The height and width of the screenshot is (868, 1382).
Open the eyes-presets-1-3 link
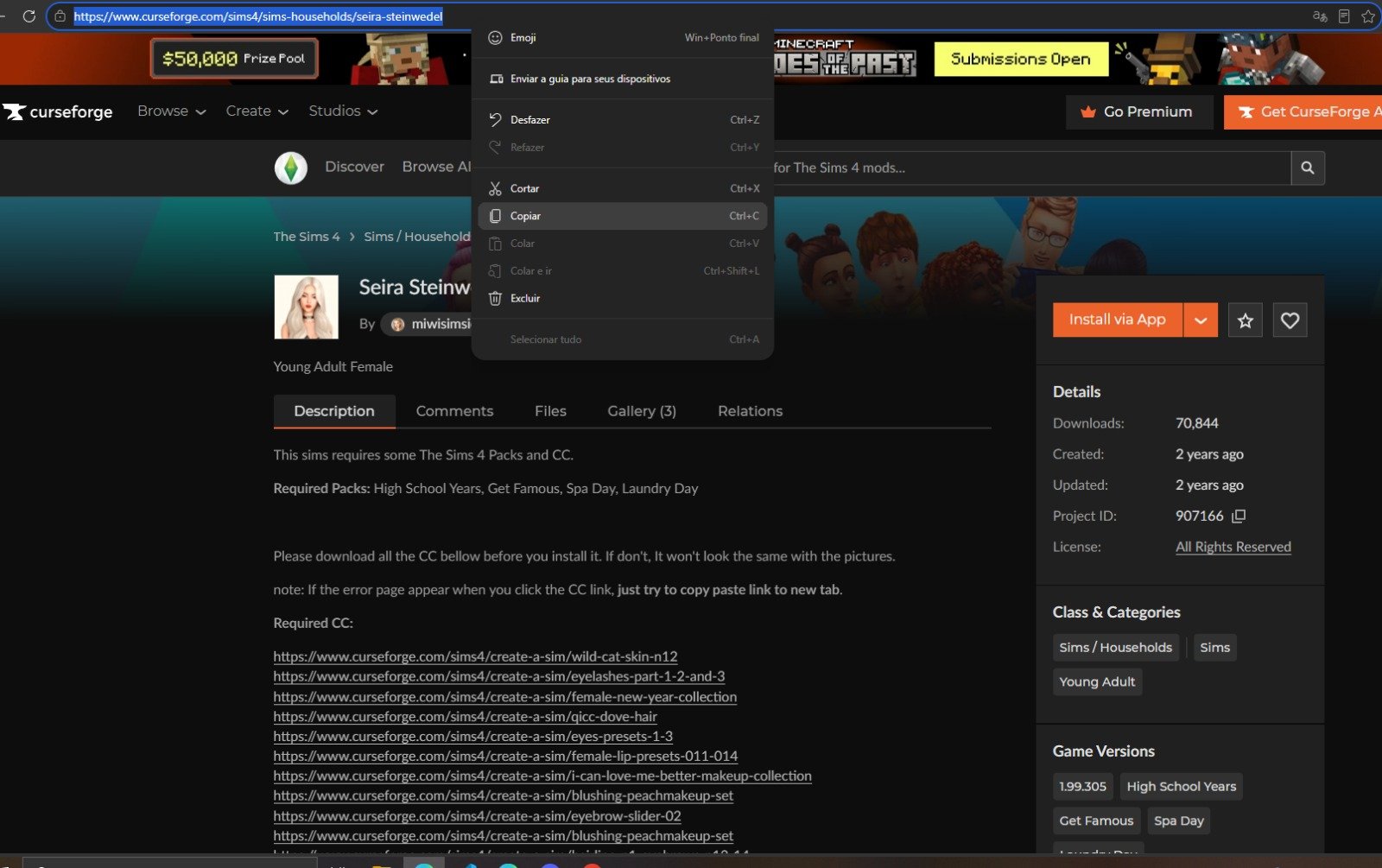coord(473,737)
